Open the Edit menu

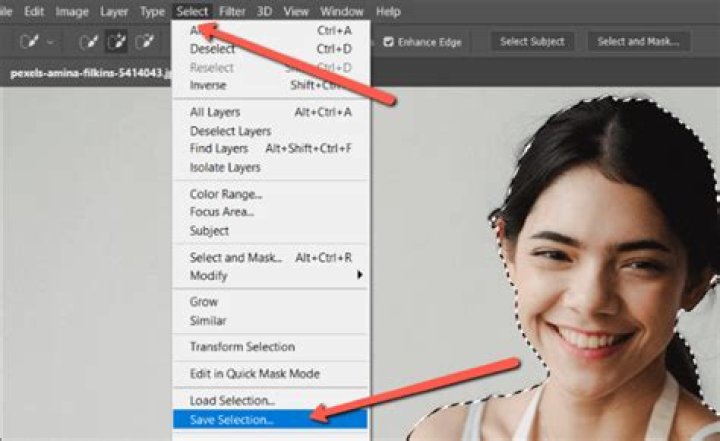coord(34,11)
